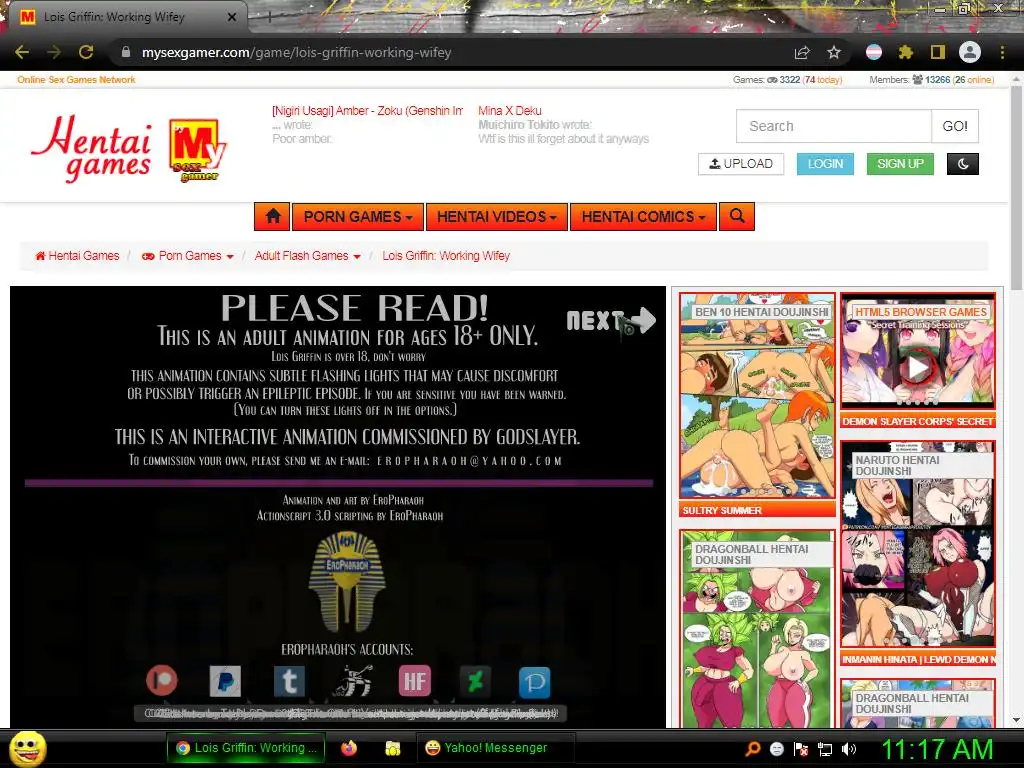This screenshot has height=768, width=1024.
Task: Click the 11:17 AM taskbar clock
Action: 937,749
